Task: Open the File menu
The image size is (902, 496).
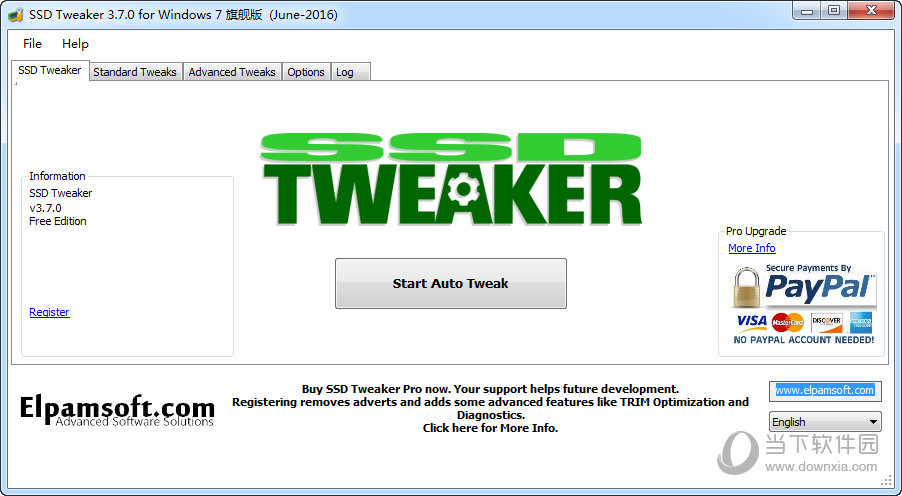Action: point(32,44)
